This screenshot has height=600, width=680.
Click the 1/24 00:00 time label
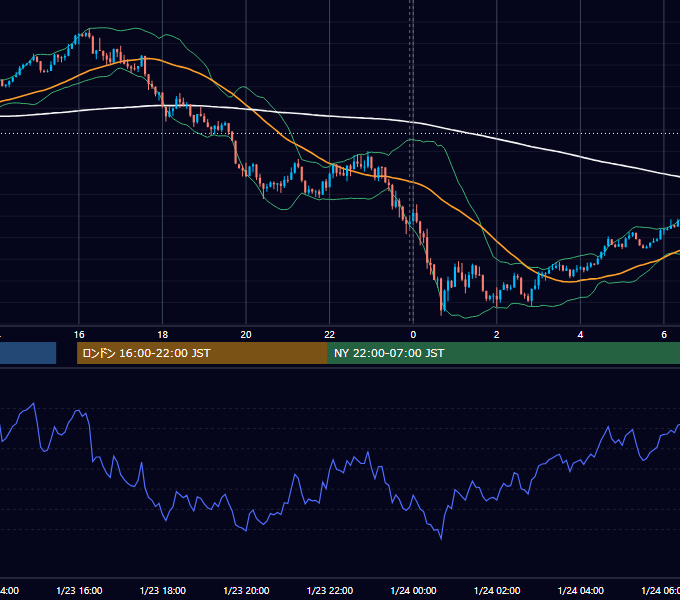413,590
